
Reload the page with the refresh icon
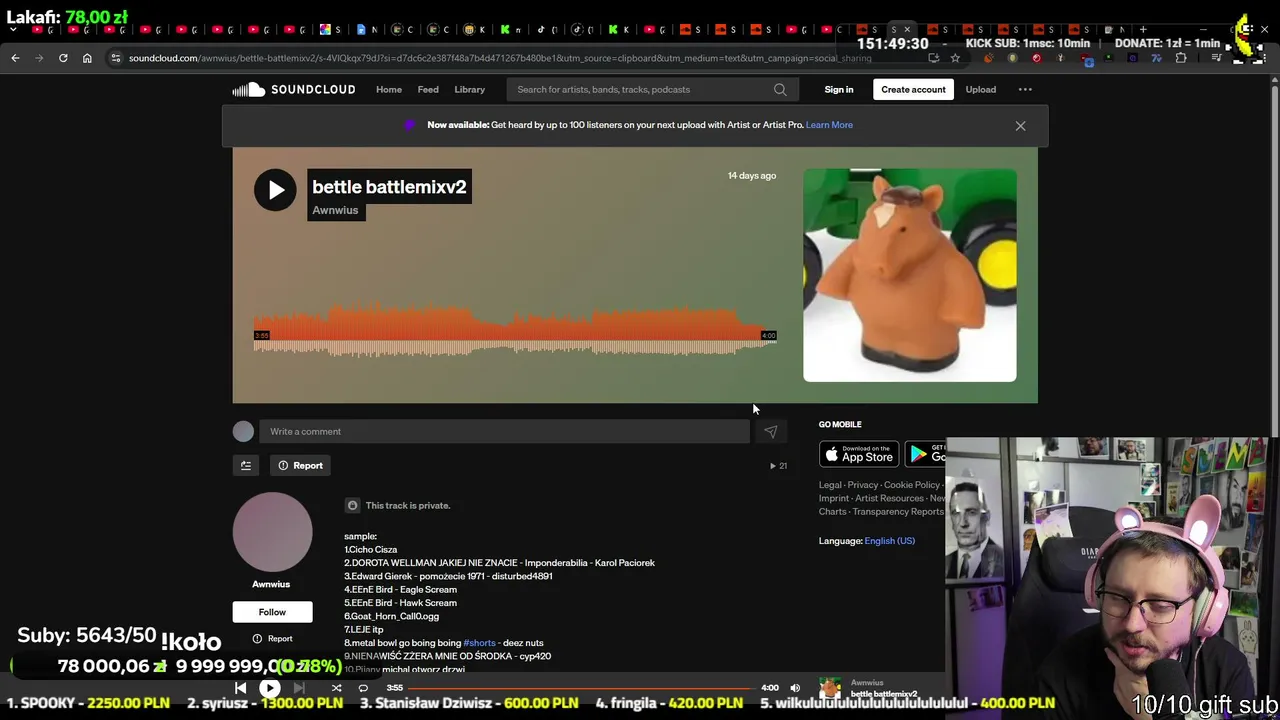(x=63, y=58)
